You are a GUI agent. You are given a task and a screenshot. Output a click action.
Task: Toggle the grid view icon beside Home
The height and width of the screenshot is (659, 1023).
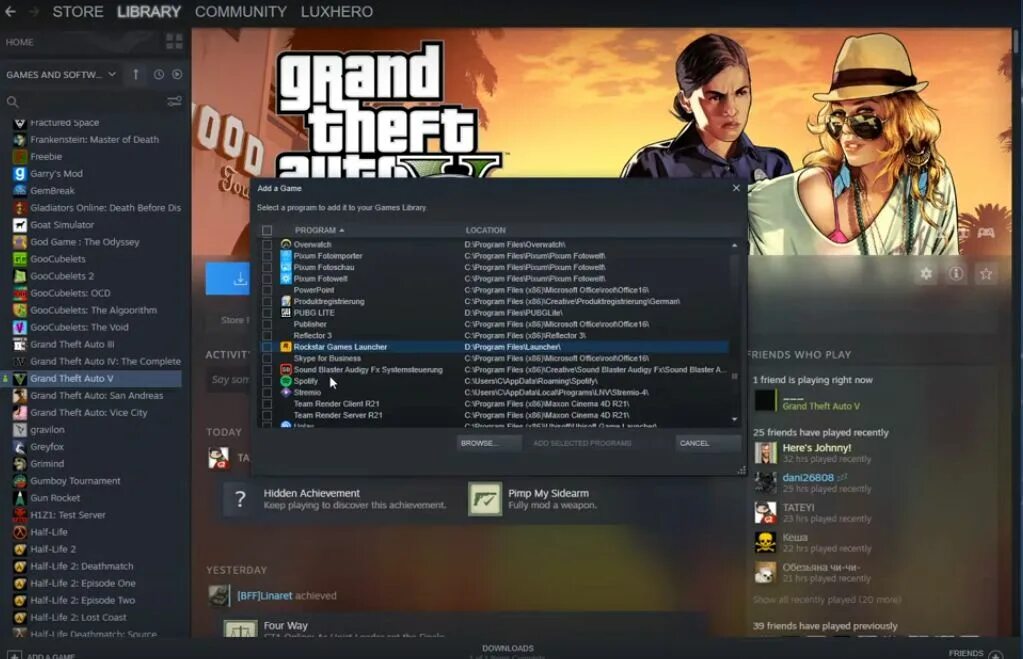click(x=174, y=42)
